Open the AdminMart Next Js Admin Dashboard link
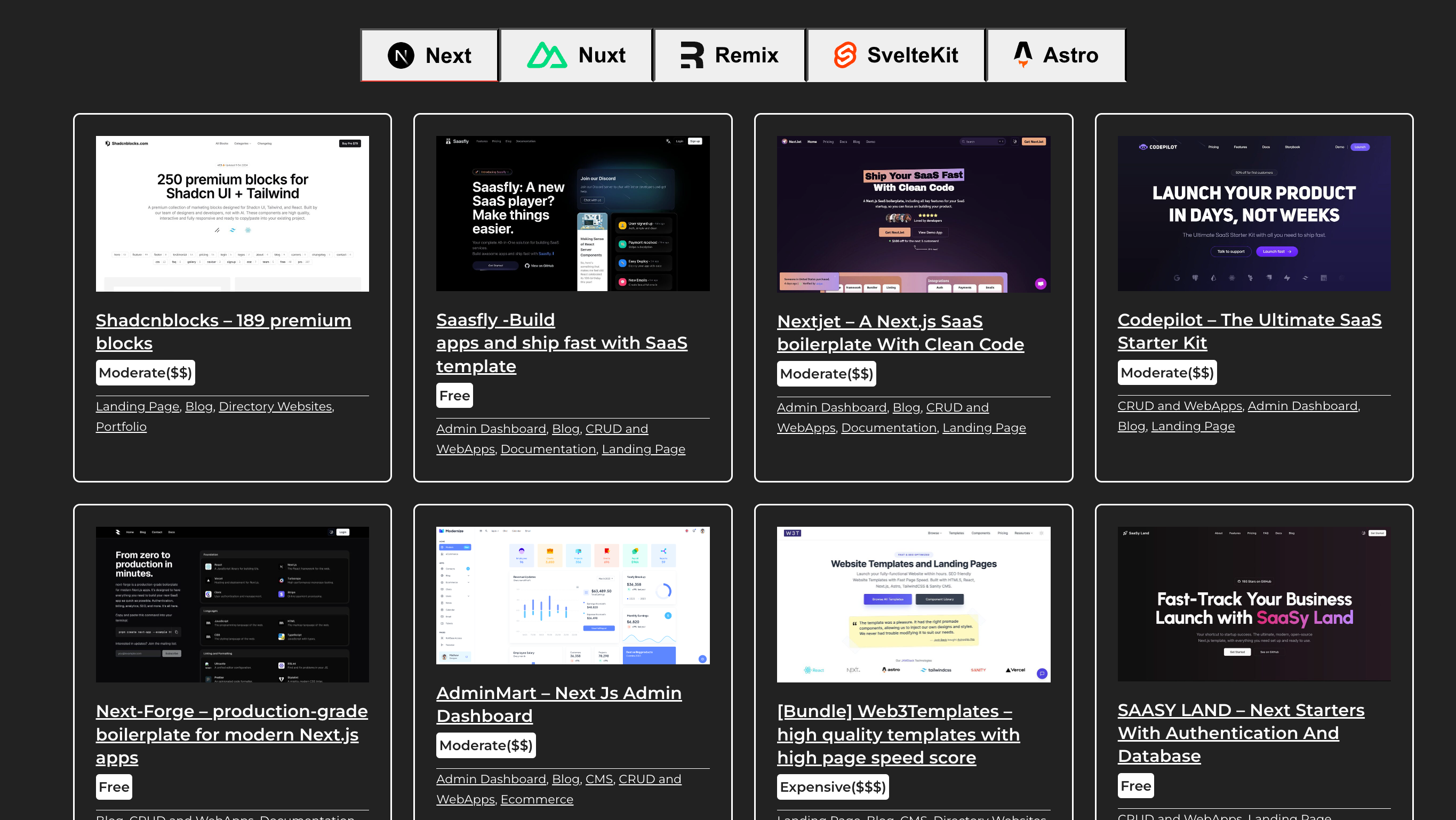Viewport: 1456px width, 820px height. click(559, 704)
